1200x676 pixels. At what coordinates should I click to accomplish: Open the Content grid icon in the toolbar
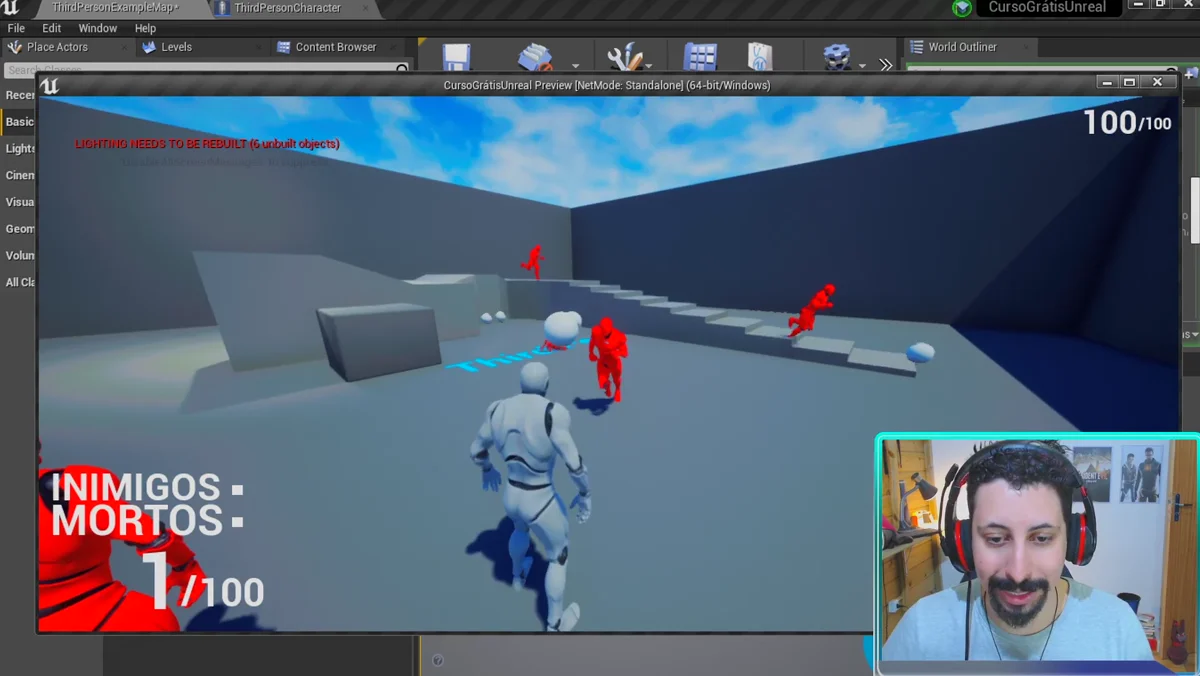coord(700,57)
